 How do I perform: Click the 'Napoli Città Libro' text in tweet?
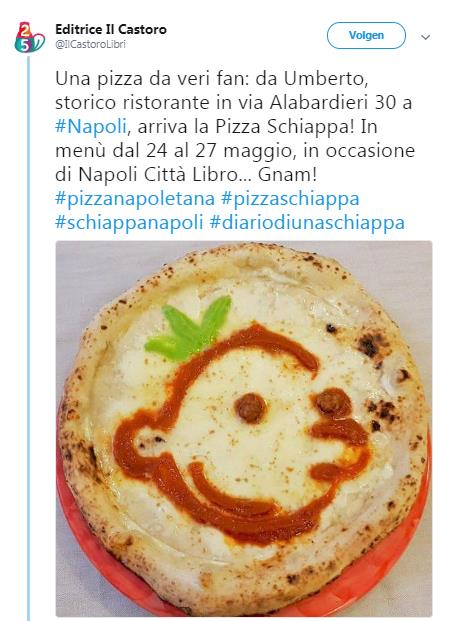(154, 175)
